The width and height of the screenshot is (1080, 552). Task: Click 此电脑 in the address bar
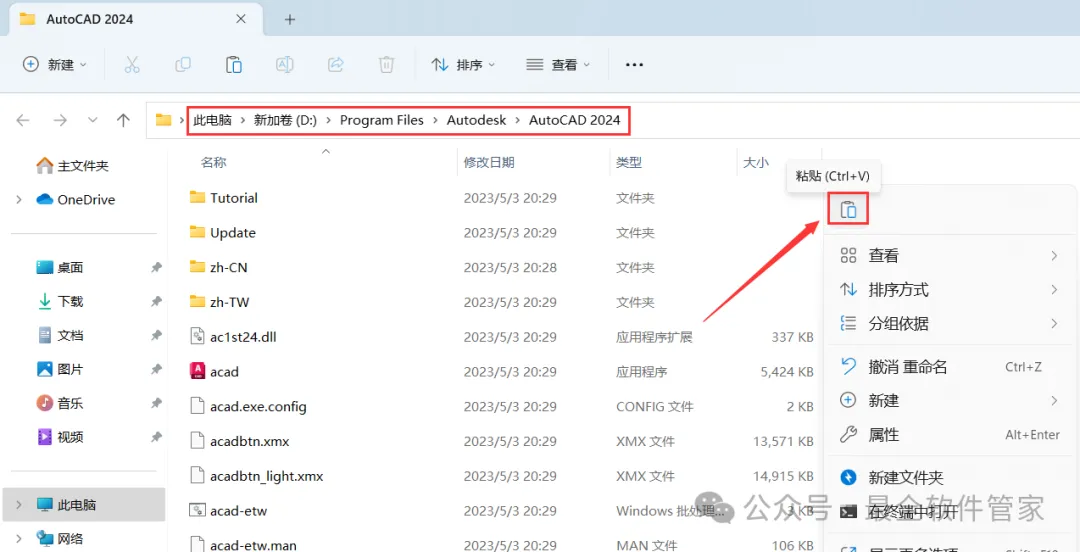pos(212,121)
